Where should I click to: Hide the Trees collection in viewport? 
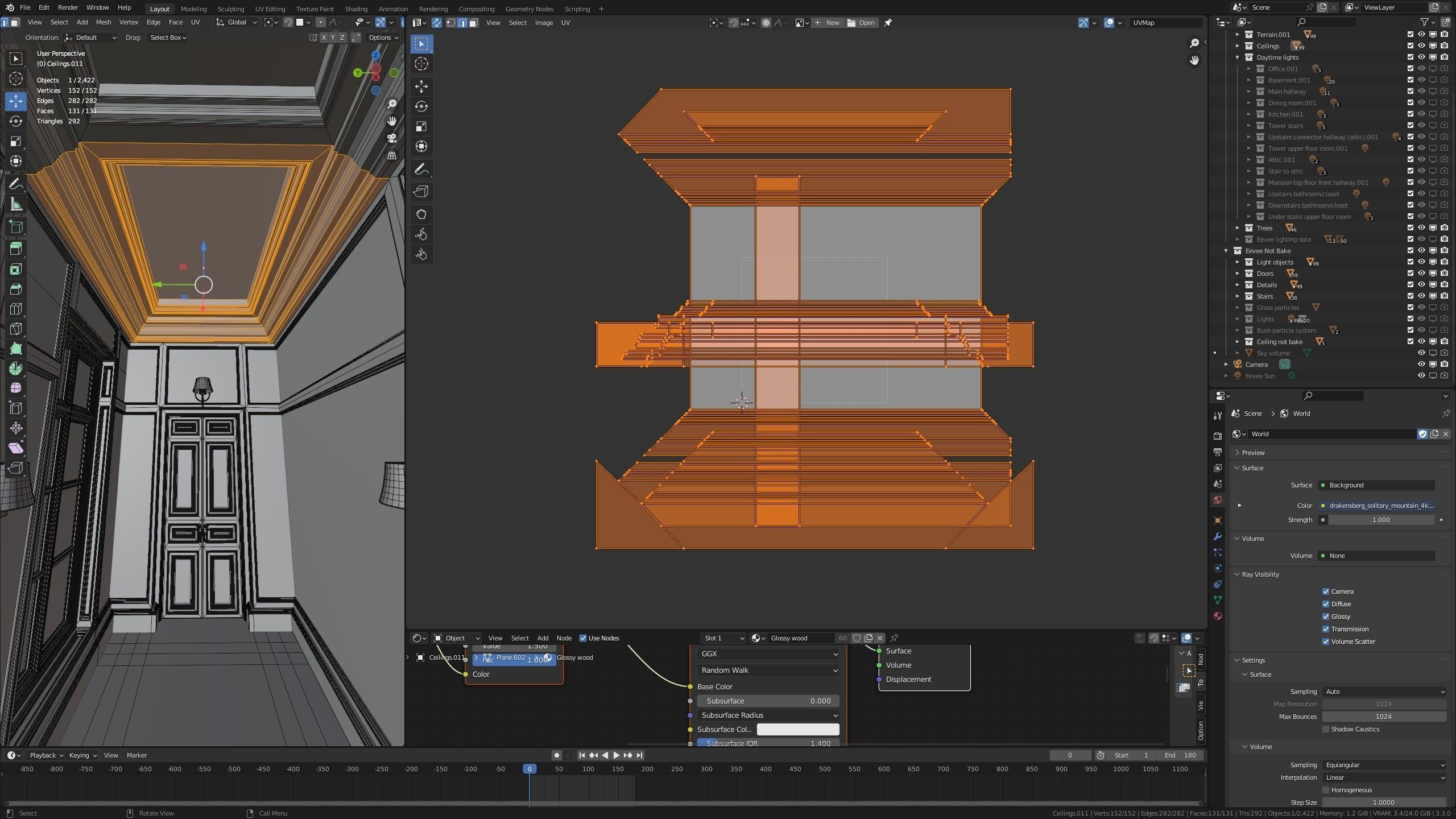click(1421, 228)
